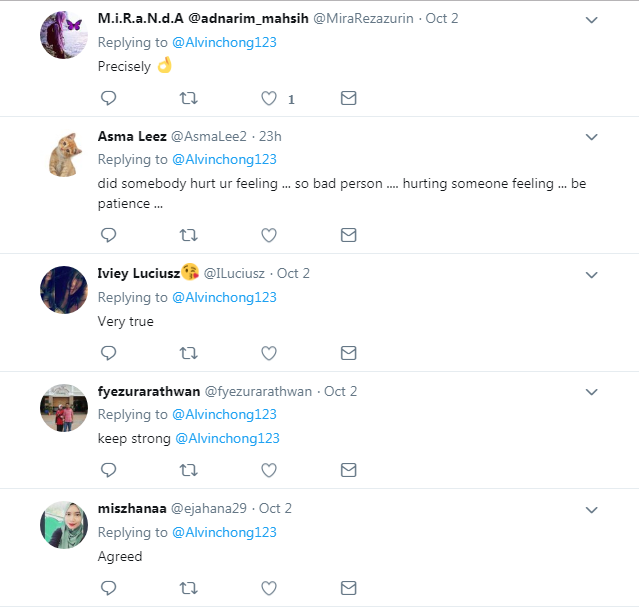Reply to Iviey Luciusz's tweet

[x=109, y=352]
